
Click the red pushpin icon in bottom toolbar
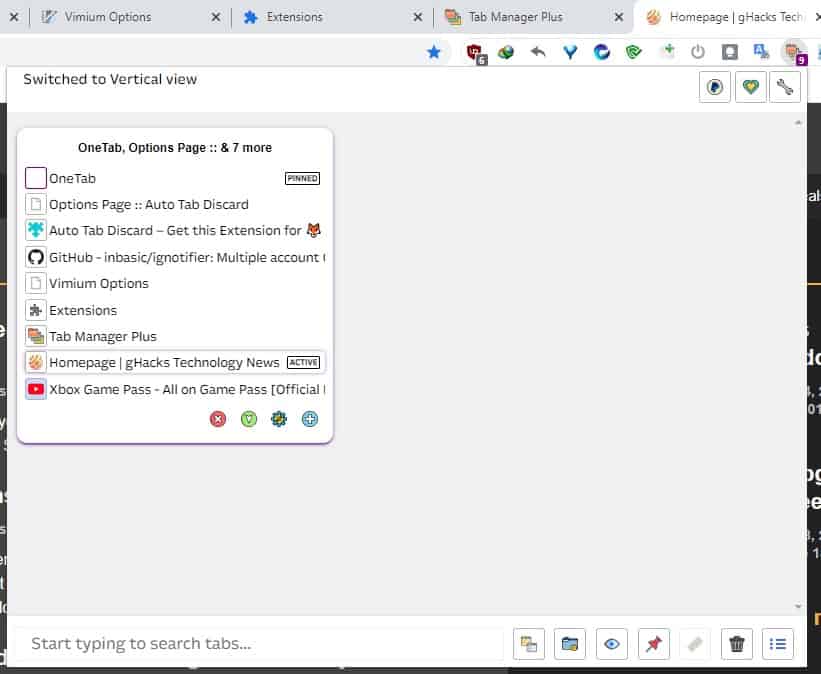pos(654,644)
